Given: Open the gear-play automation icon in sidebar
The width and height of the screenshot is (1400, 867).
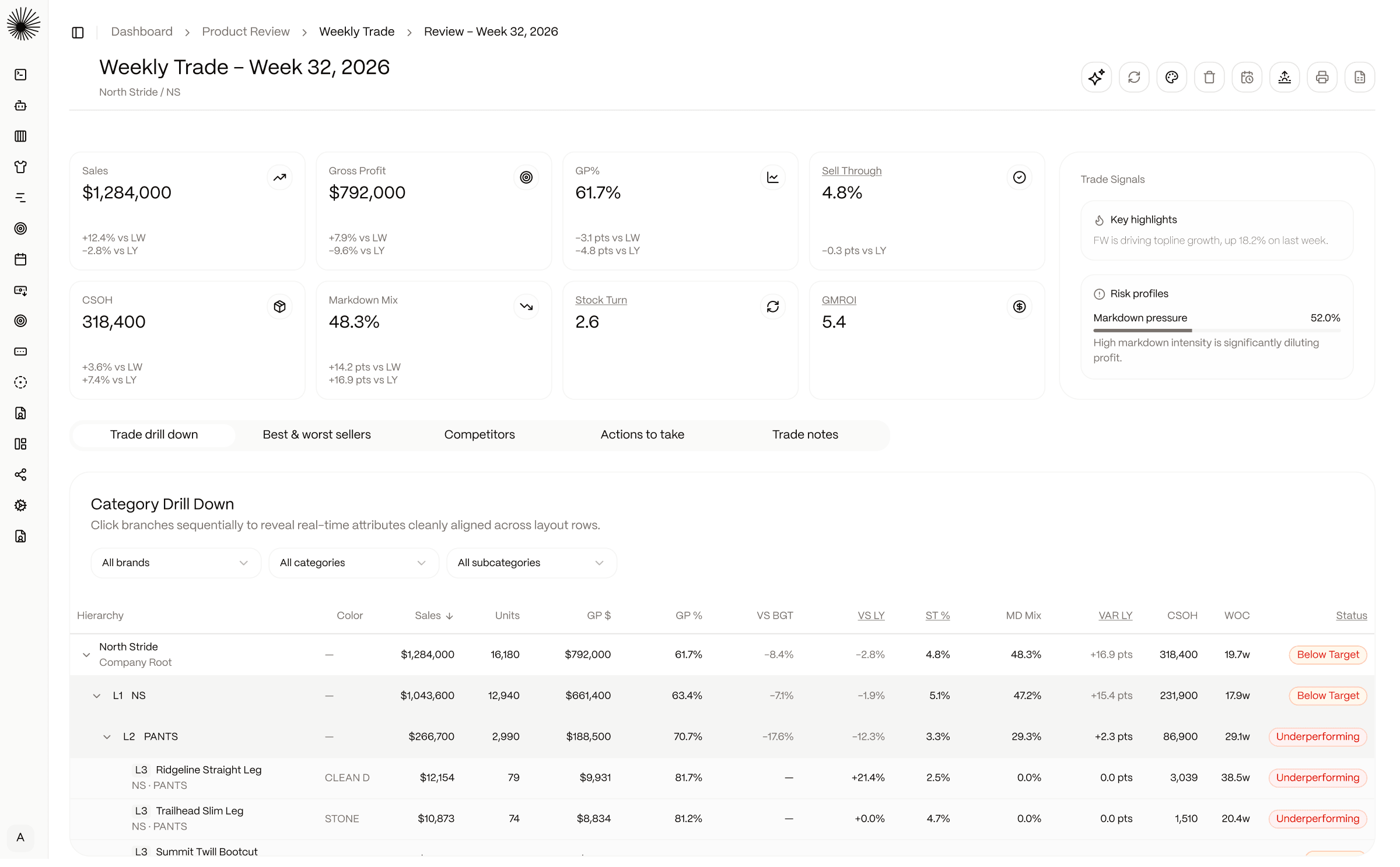Looking at the screenshot, I should 20,506.
